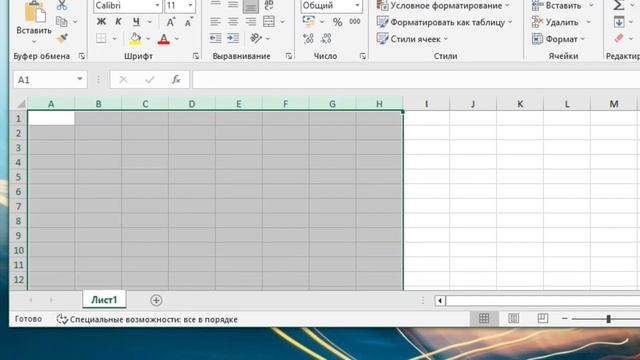
Task: Increase font size with the larger A
Action: pyautogui.click(x=171, y=22)
